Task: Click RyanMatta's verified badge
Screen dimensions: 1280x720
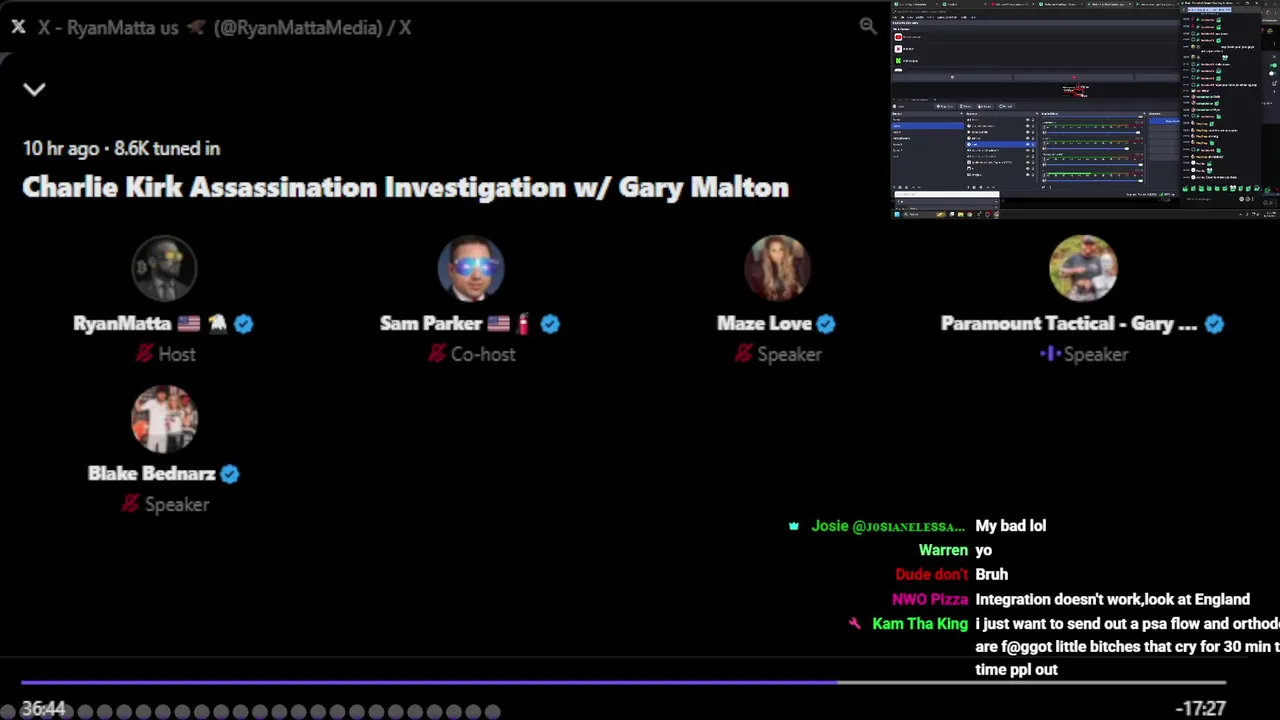Action: tap(243, 323)
